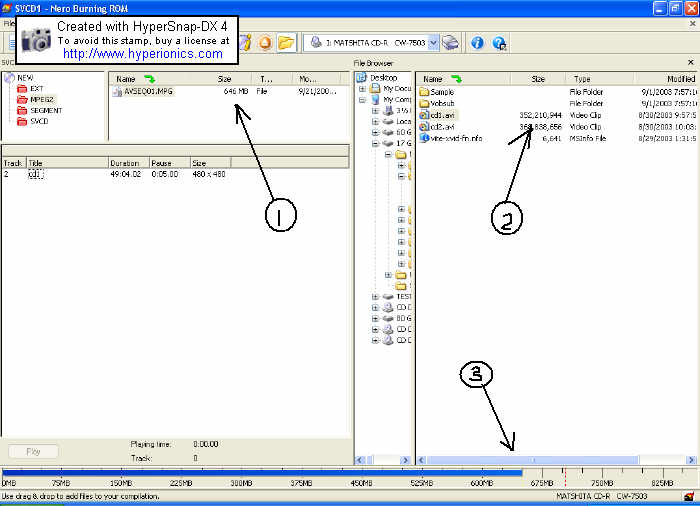The height and width of the screenshot is (506, 700).
Task: Expand the 60 G drive node
Action: click(x=375, y=133)
